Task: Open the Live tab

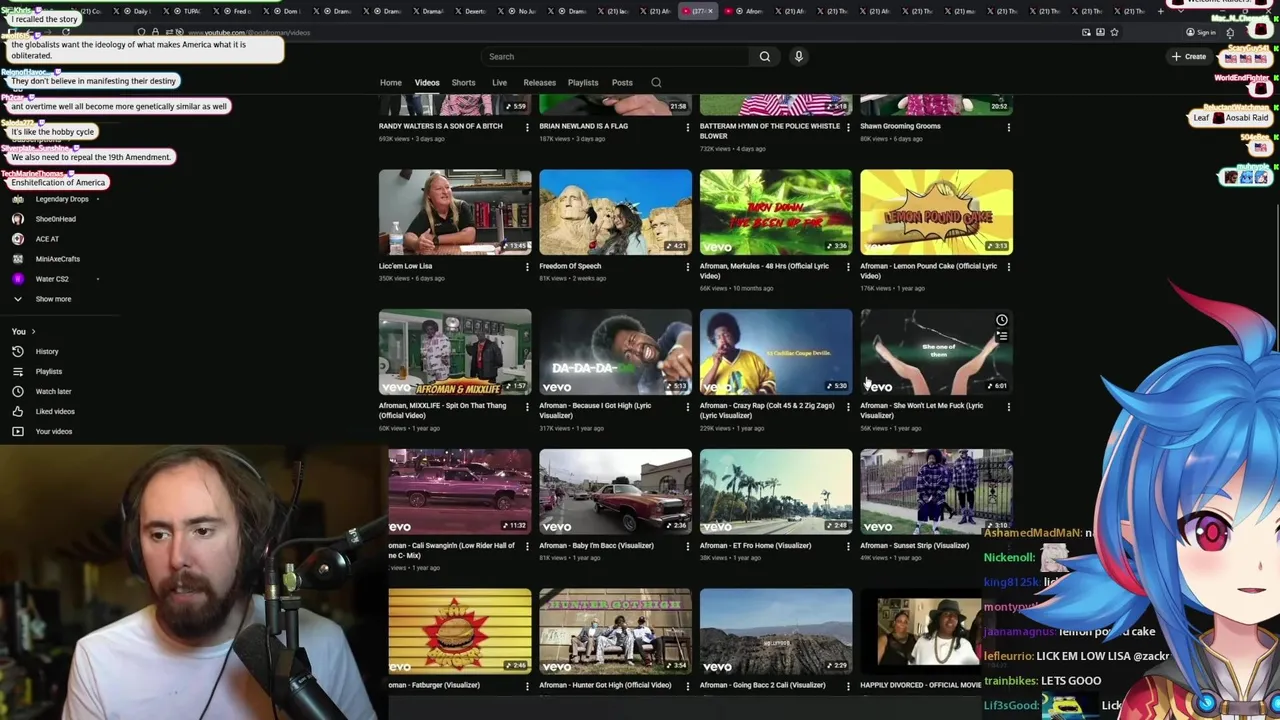Action: (x=499, y=83)
